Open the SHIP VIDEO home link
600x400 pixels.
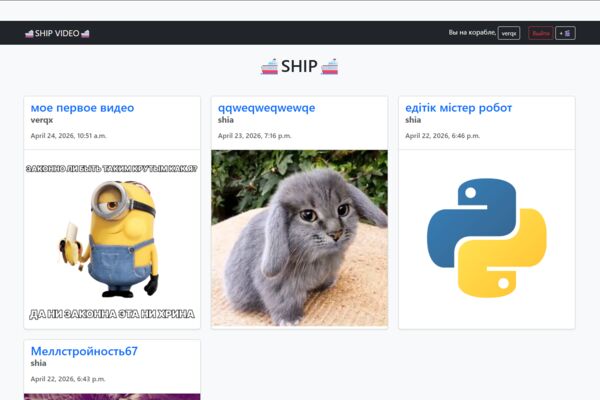tap(57, 33)
